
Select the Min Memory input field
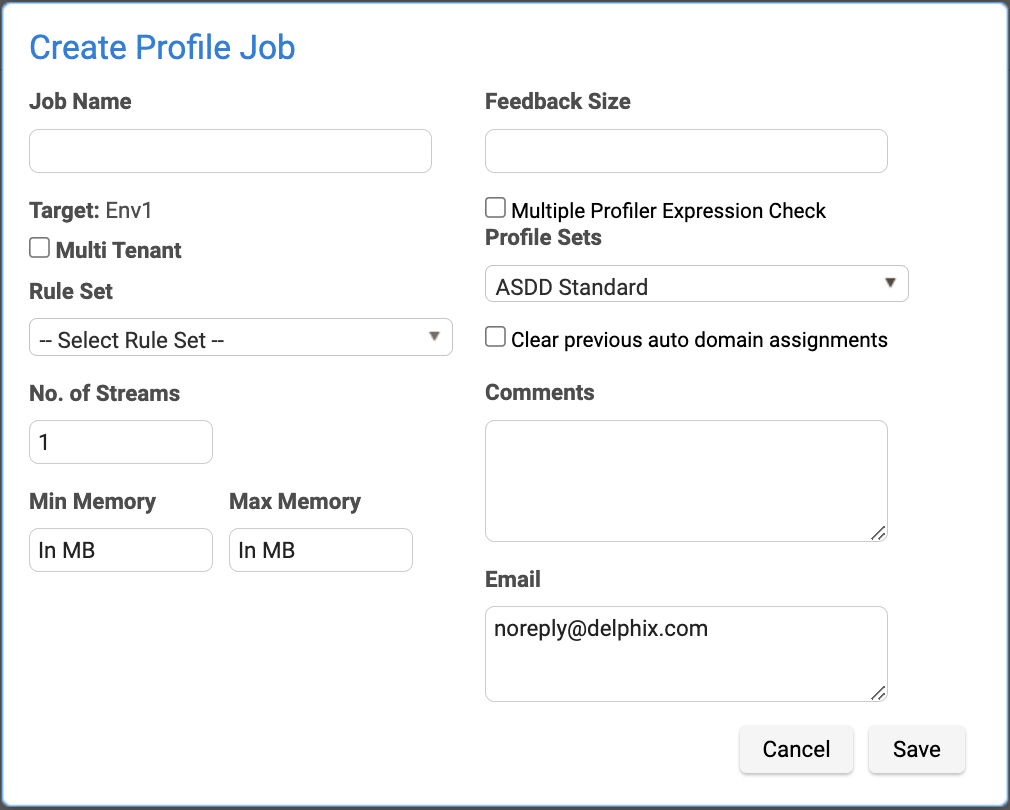click(121, 550)
